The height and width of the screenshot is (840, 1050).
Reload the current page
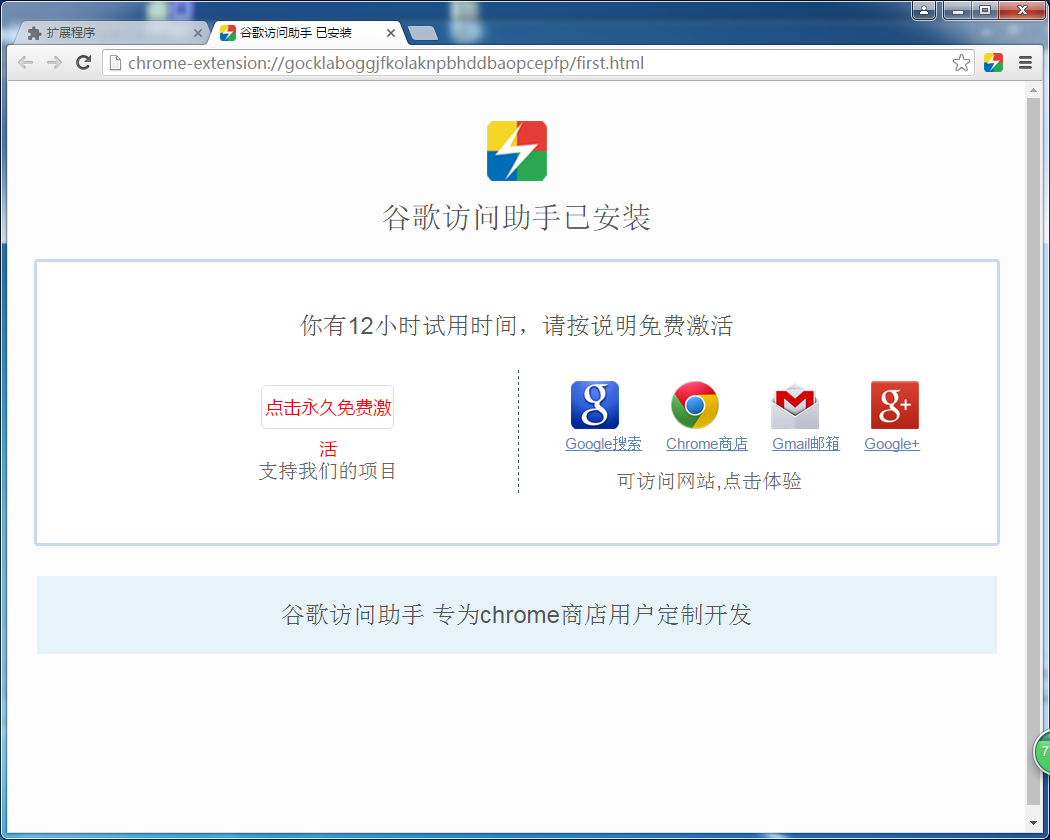tap(84, 63)
